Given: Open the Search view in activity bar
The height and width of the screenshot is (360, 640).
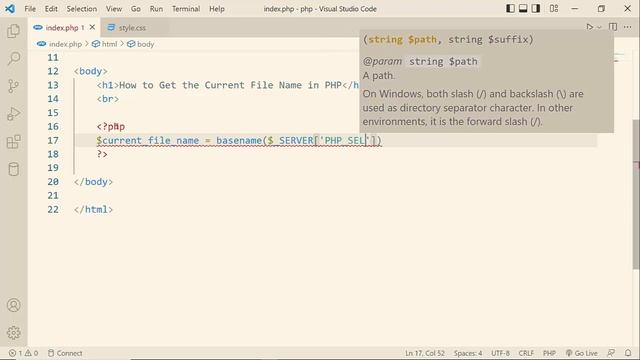Looking at the screenshot, I should coord(13,58).
